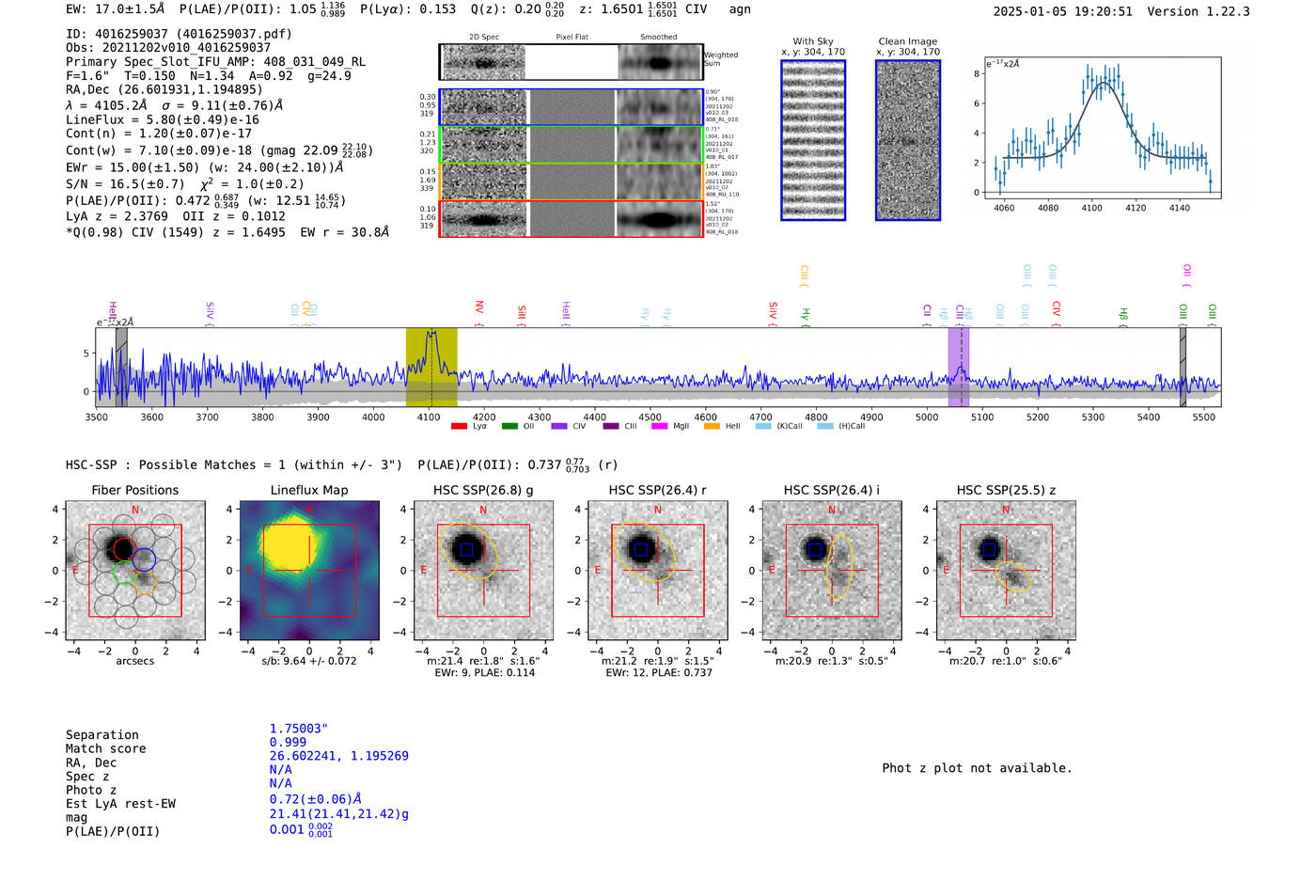Image resolution: width=1316 pixels, height=896 pixels.
Task: Click the grey hatched band near 5460Å
Action: [x=1183, y=368]
